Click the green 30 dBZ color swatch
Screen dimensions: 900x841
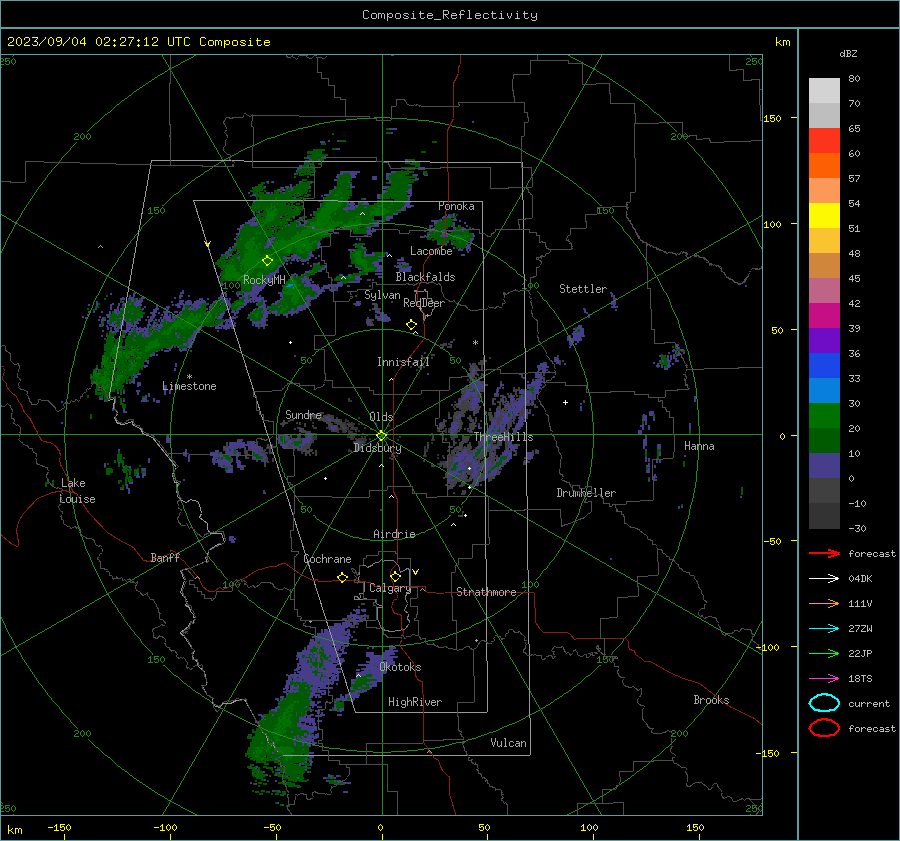[824, 416]
